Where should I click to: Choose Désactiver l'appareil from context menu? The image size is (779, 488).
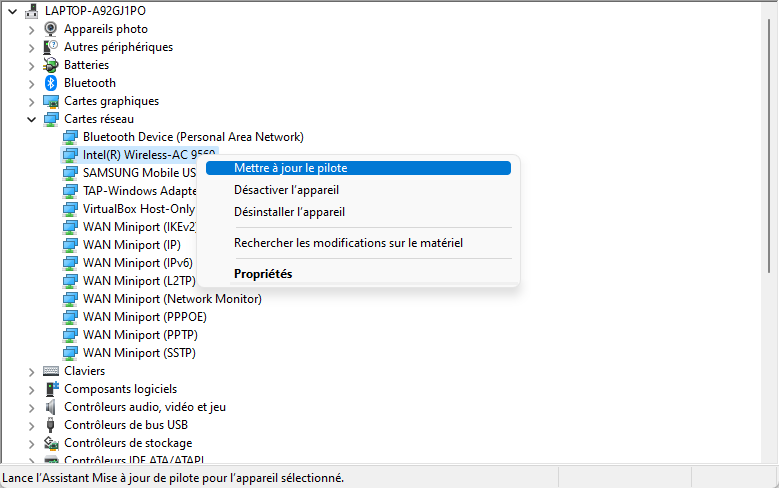coord(358,190)
